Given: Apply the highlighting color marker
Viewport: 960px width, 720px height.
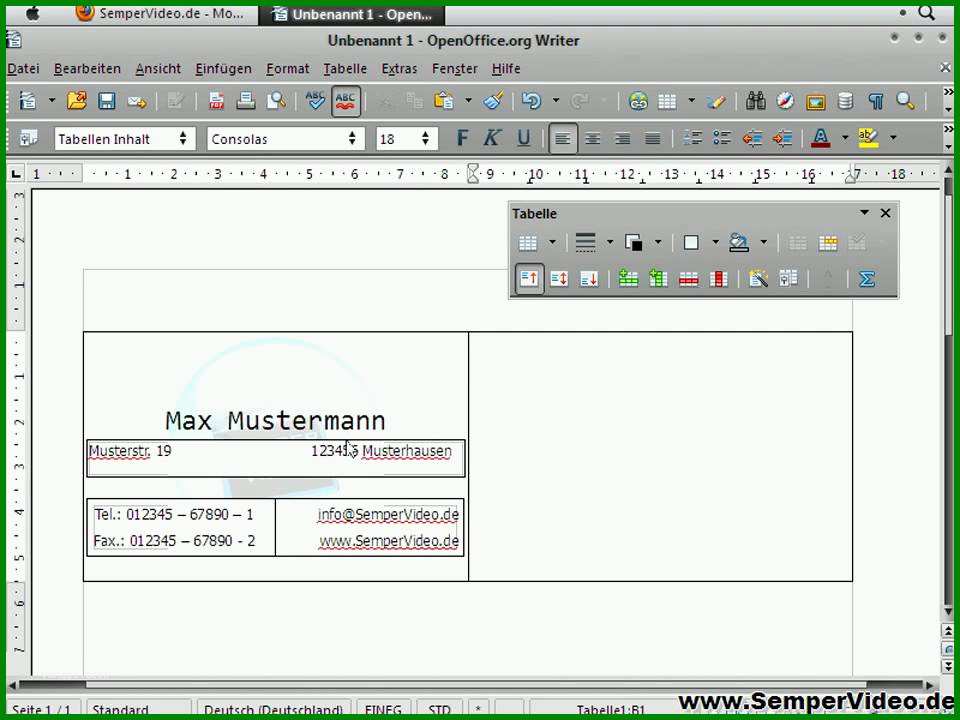Looking at the screenshot, I should (868, 138).
